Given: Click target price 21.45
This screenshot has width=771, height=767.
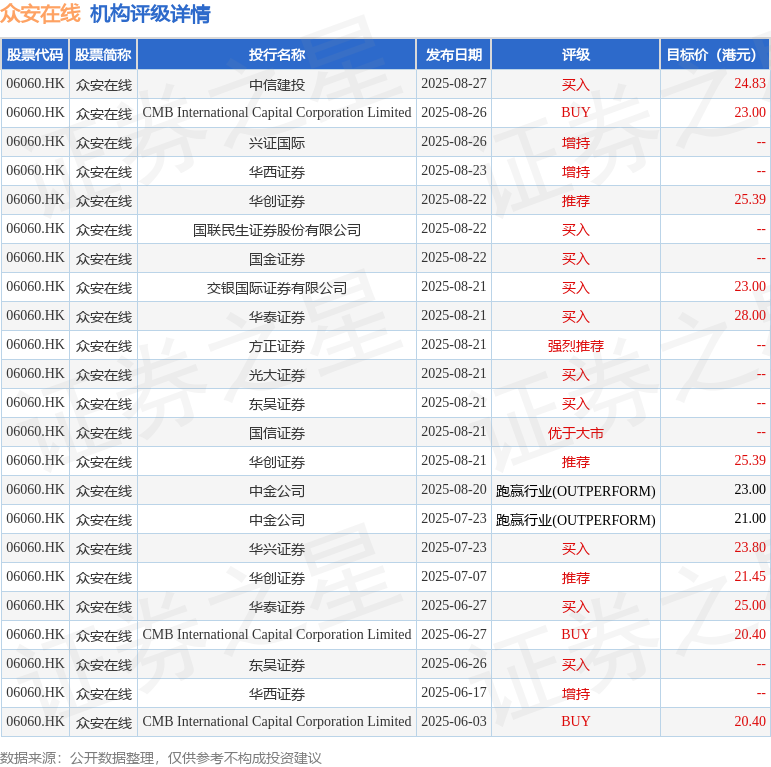Looking at the screenshot, I should pos(750,577).
